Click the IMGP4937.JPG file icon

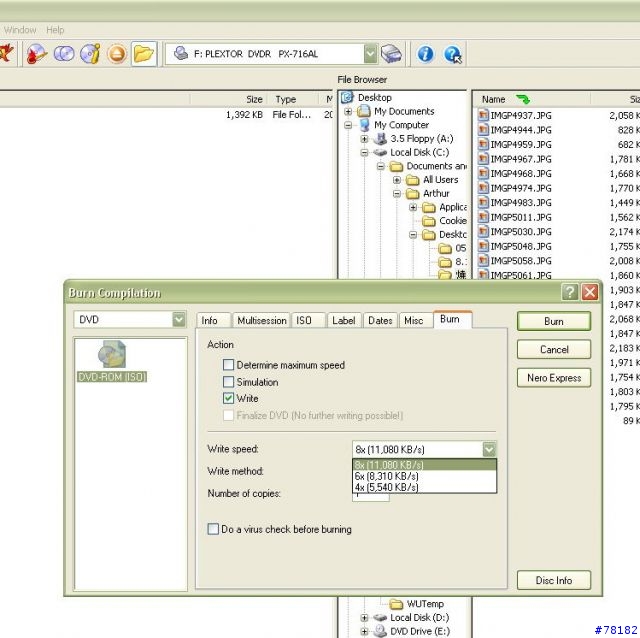(483, 115)
